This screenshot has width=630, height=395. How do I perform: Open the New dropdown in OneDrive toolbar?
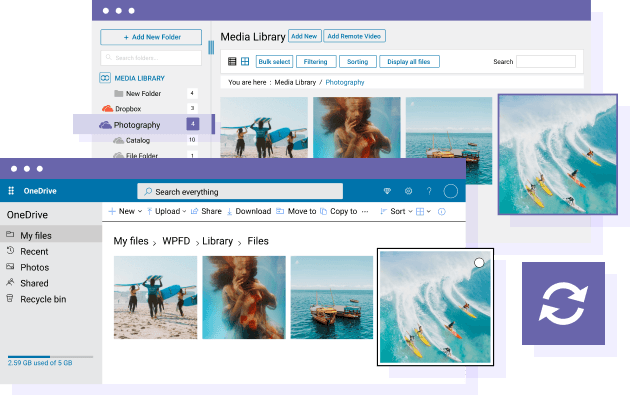coord(125,211)
